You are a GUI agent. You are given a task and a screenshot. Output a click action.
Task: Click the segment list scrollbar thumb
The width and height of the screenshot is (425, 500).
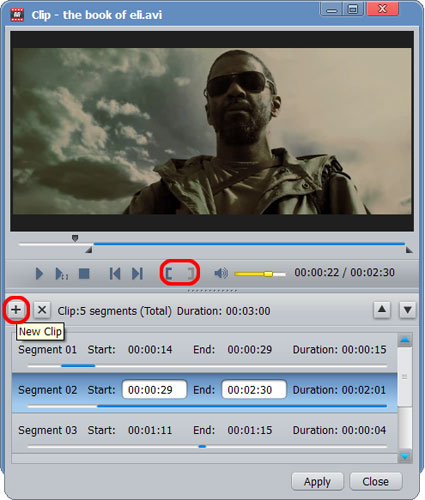(x=405, y=377)
